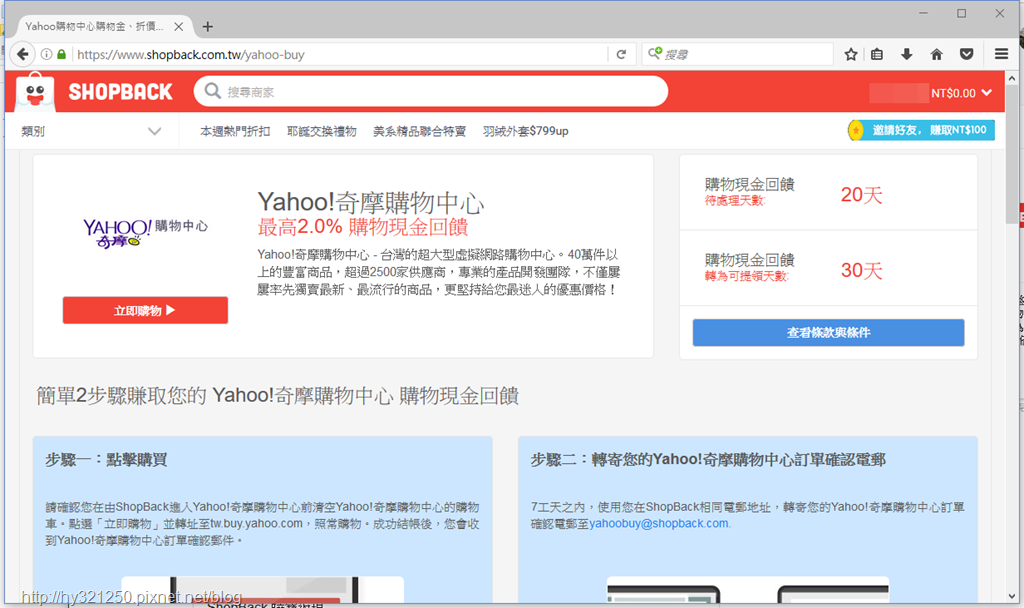Click the 20天 pending days value

tap(861, 195)
